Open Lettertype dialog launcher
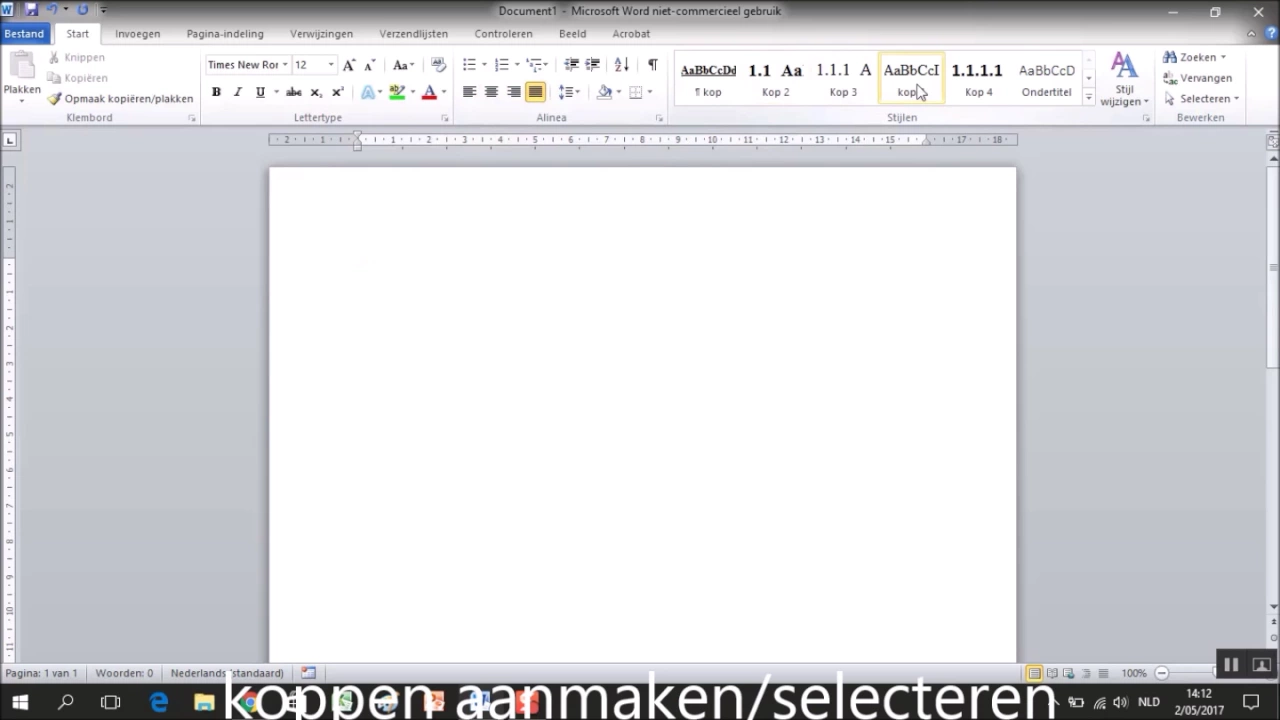Viewport: 1280px width, 720px height. pyautogui.click(x=444, y=118)
